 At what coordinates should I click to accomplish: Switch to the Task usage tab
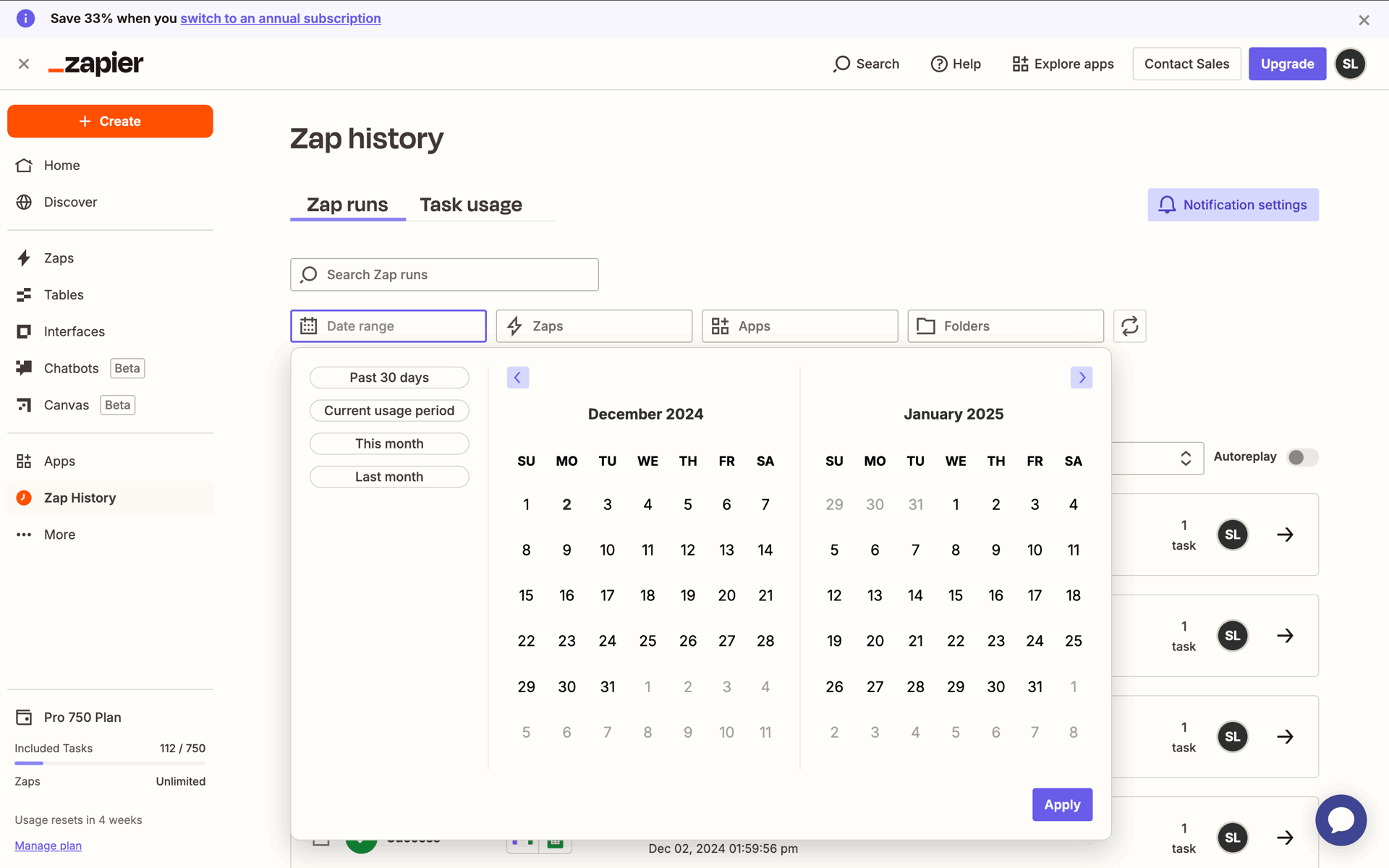tap(471, 205)
